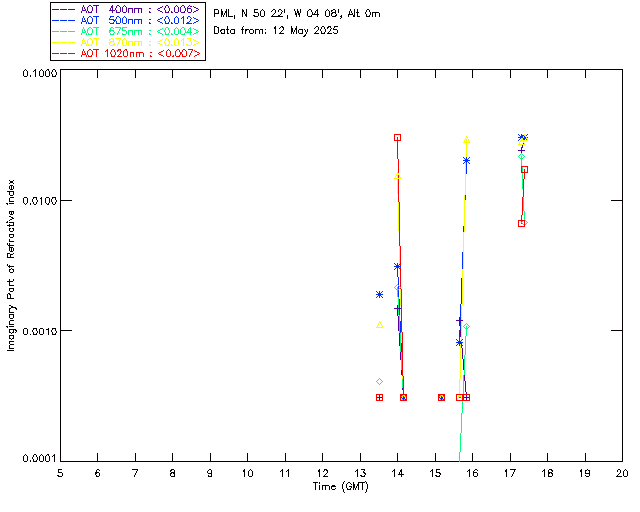Click the 'Imaginary Part of Refractive index' axis title
Screen dimensions: 640x512
tap(11, 265)
